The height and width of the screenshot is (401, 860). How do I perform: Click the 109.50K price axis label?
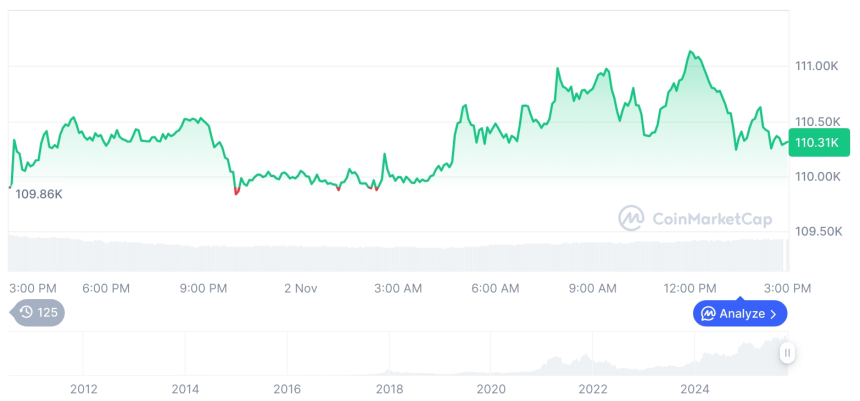816,231
